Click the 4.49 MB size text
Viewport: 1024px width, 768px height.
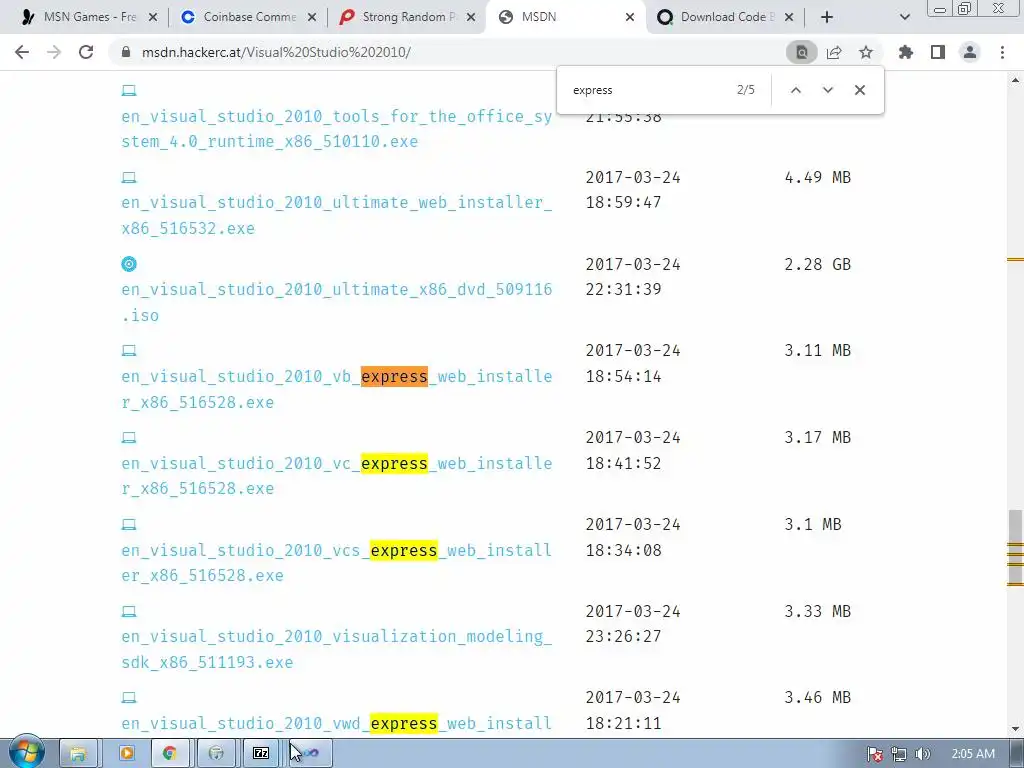click(x=817, y=177)
